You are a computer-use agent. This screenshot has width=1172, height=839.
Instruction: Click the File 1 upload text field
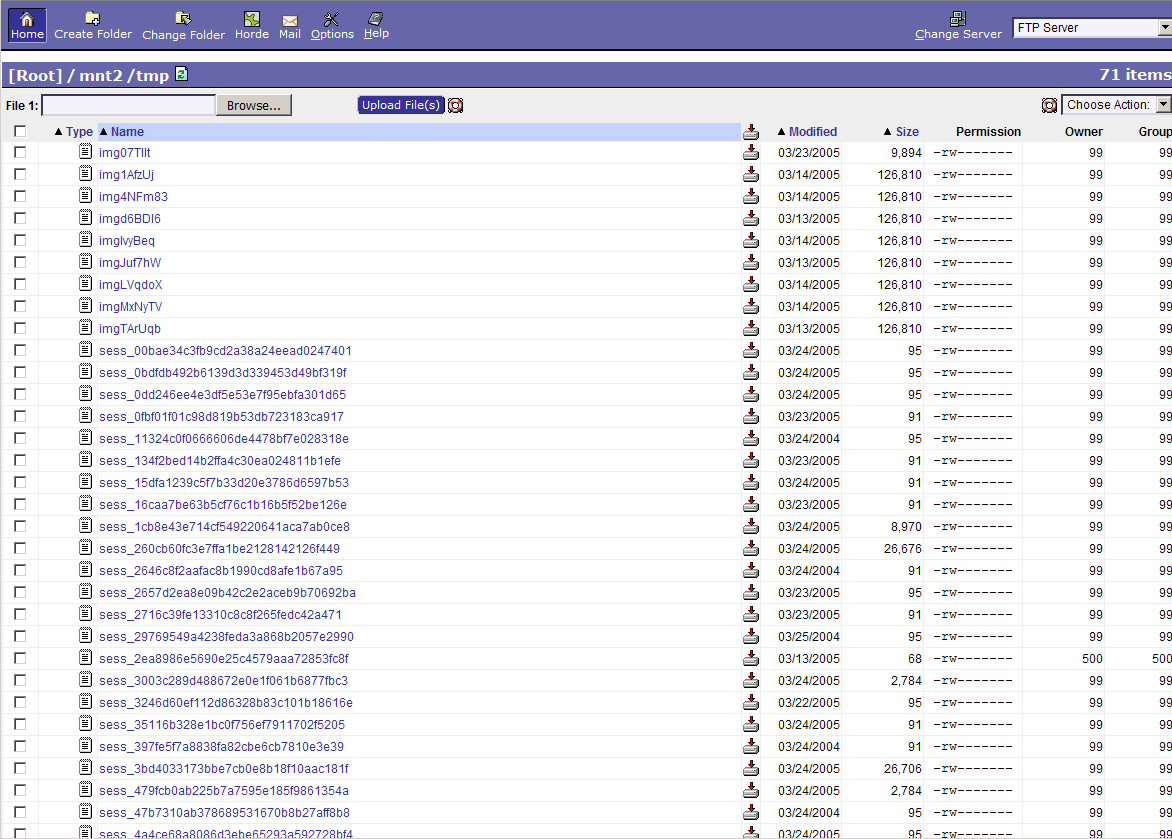click(x=129, y=105)
